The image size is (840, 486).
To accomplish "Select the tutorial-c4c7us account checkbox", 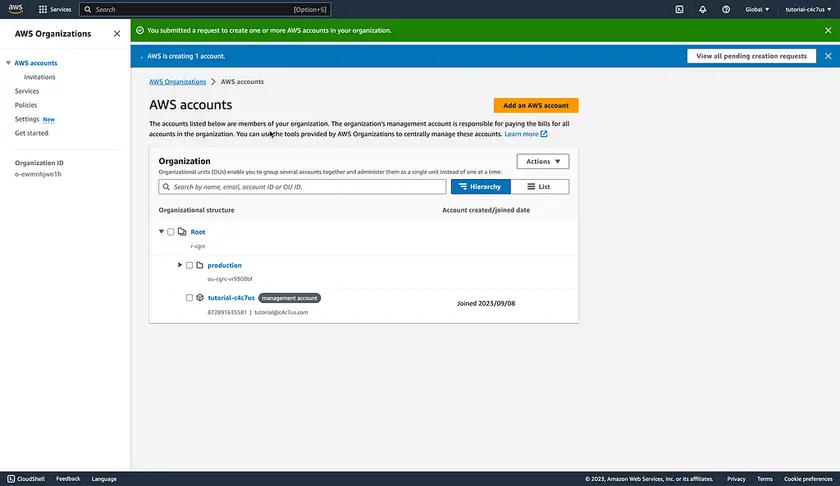I will pyautogui.click(x=189, y=297).
